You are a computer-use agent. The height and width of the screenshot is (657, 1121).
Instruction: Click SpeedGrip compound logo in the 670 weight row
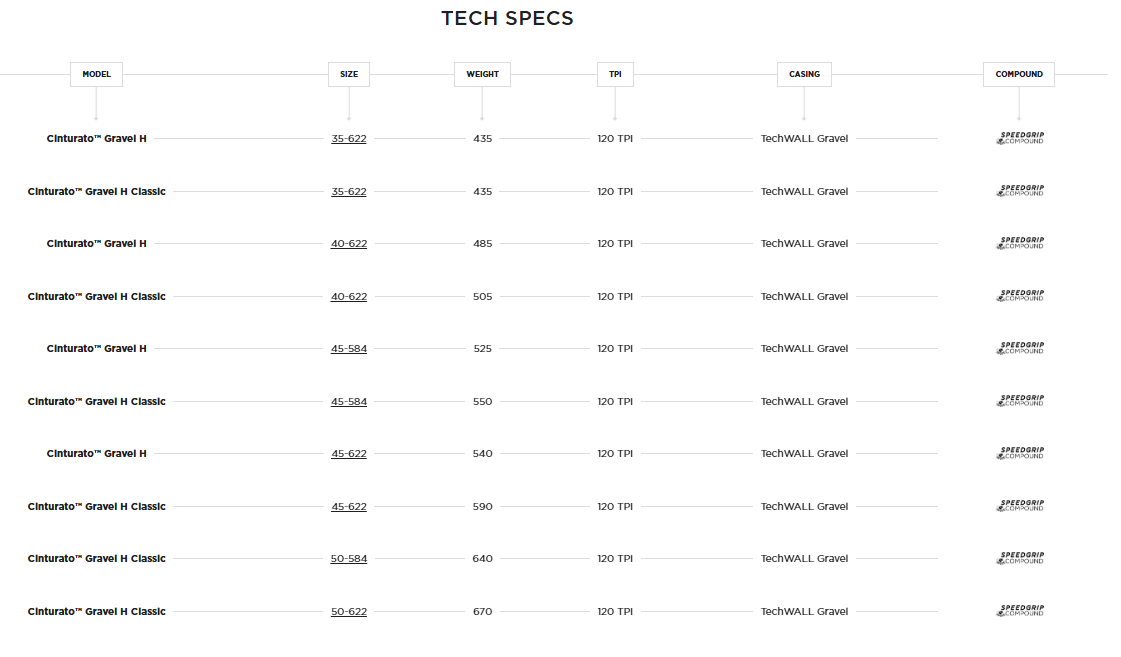[1020, 611]
